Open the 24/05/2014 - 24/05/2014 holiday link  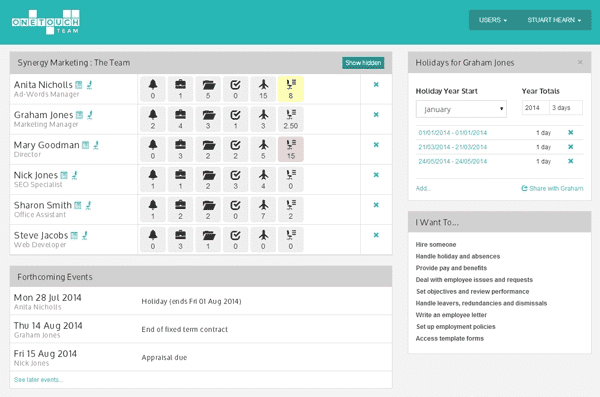coord(453,161)
